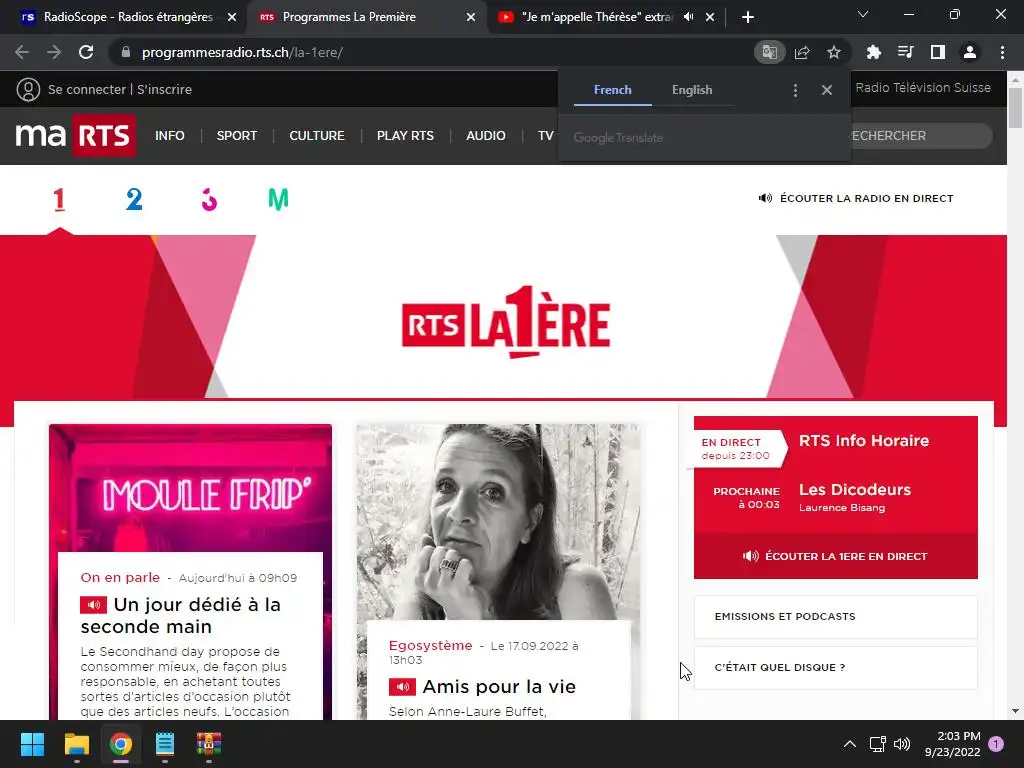
Task: Mute the YouTube tab via its speaker icon
Action: pos(688,17)
